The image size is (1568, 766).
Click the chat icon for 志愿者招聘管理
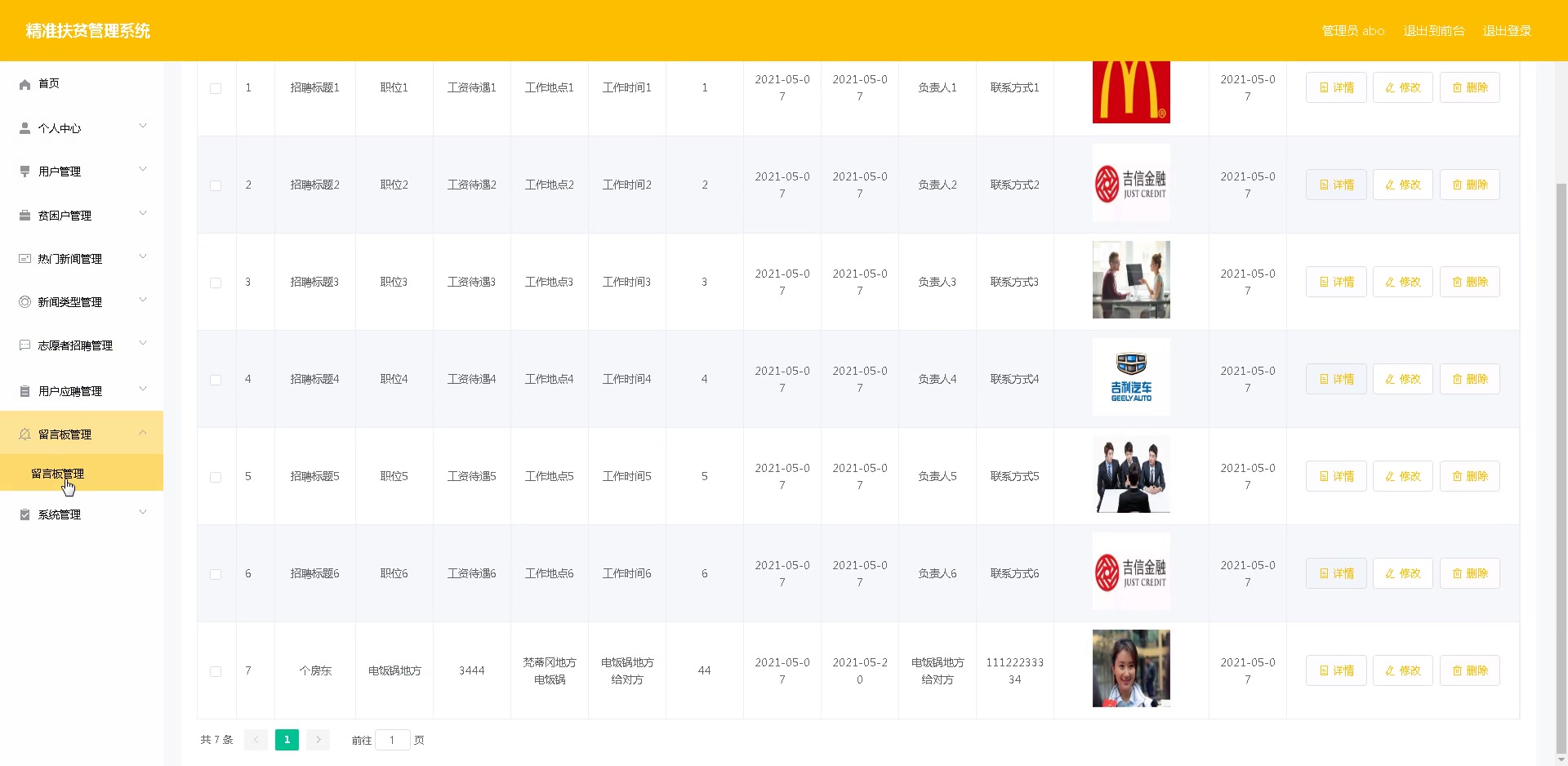coord(24,345)
